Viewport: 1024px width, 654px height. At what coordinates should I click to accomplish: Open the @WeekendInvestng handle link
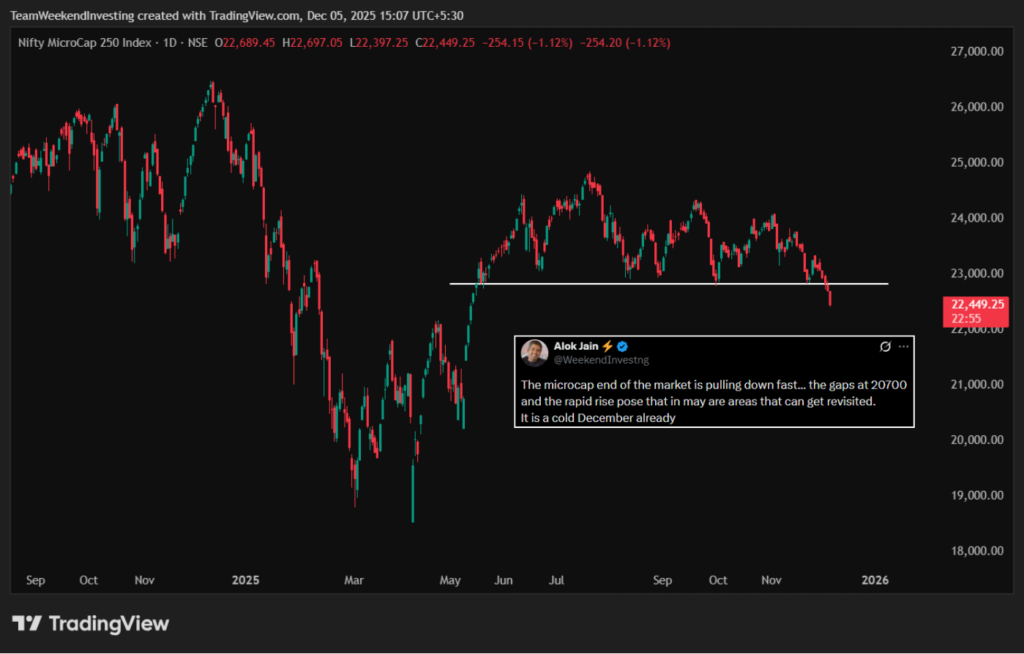click(586, 358)
